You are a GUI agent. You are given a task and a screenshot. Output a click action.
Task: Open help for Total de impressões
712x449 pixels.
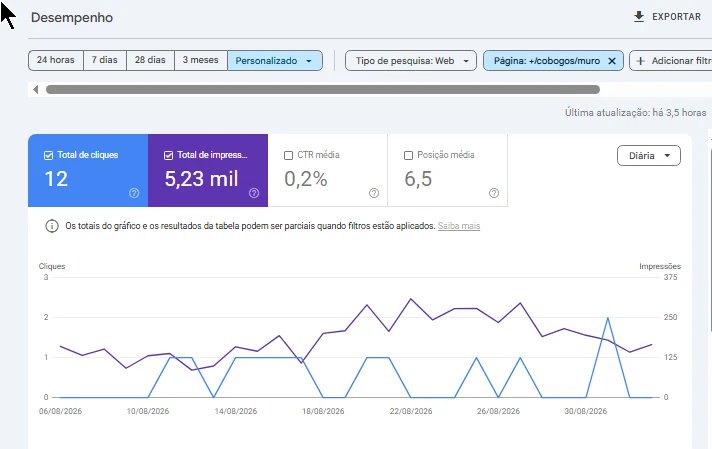pos(254,193)
